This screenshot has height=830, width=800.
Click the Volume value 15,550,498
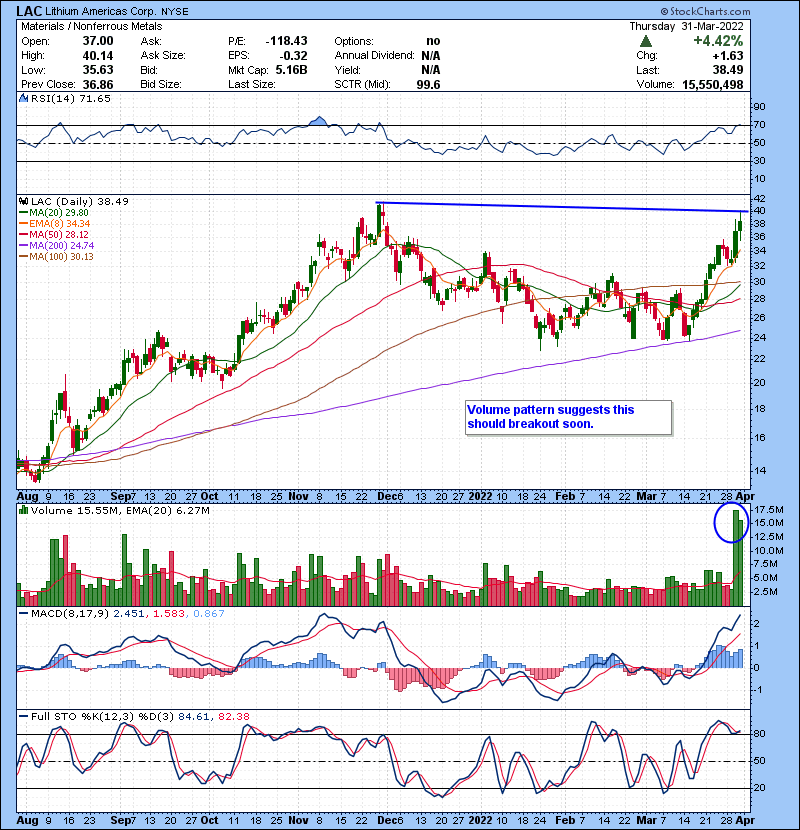pos(713,84)
